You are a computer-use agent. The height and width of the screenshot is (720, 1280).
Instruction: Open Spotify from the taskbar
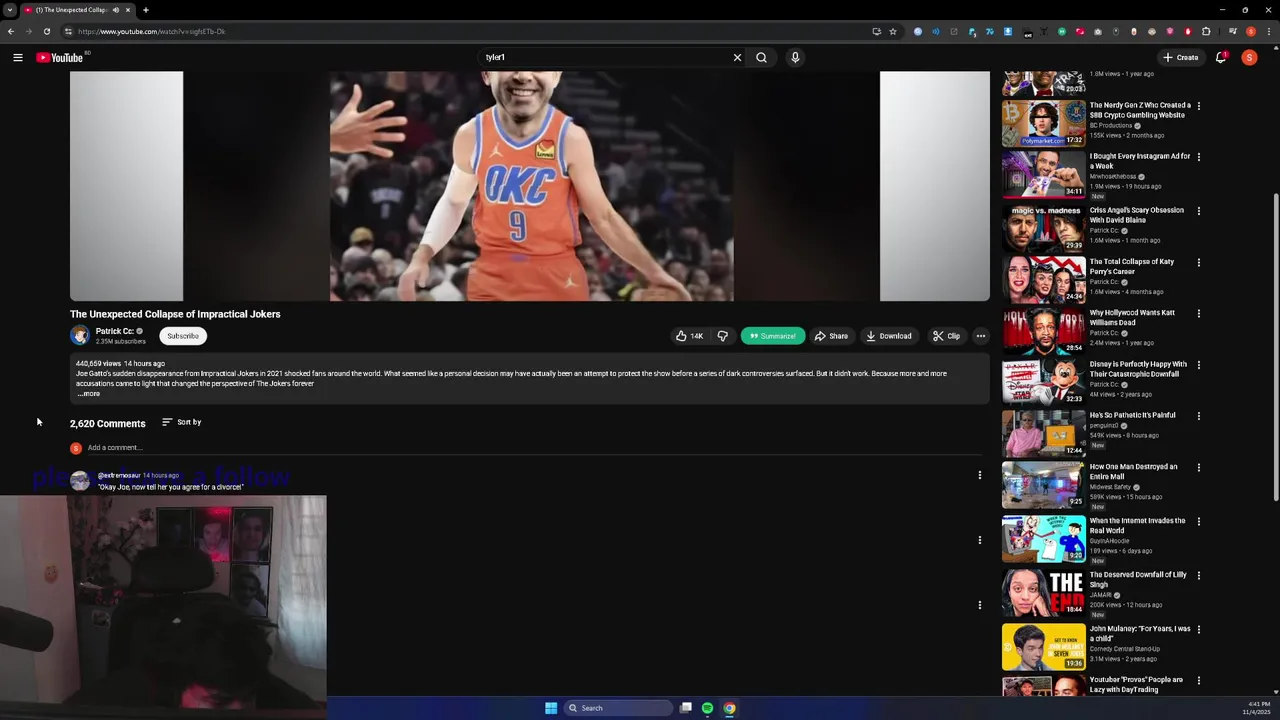coord(707,708)
